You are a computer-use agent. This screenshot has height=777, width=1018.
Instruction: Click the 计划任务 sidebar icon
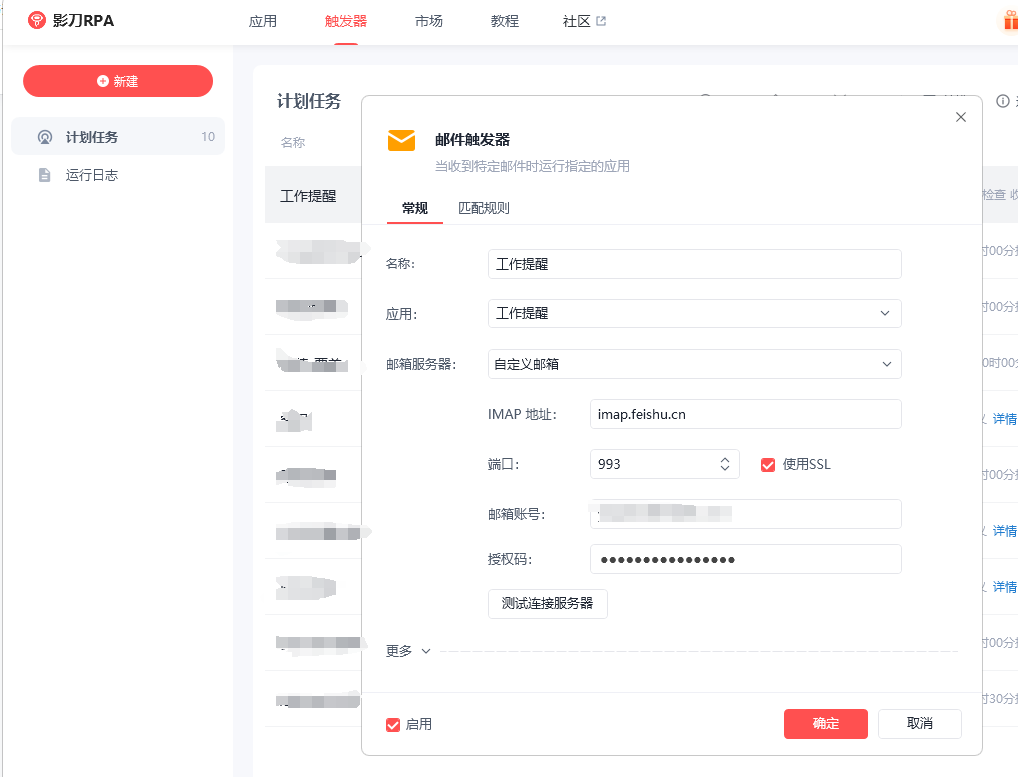click(x=45, y=137)
